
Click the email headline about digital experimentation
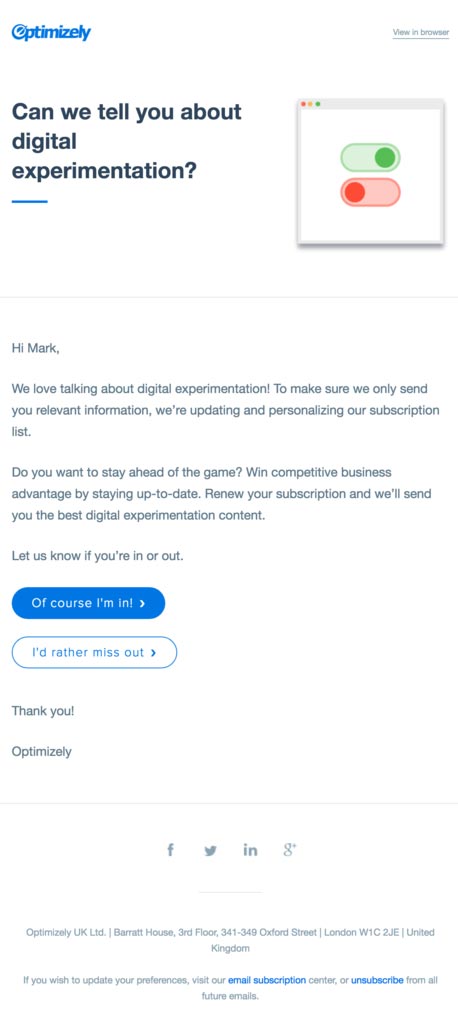(x=127, y=141)
